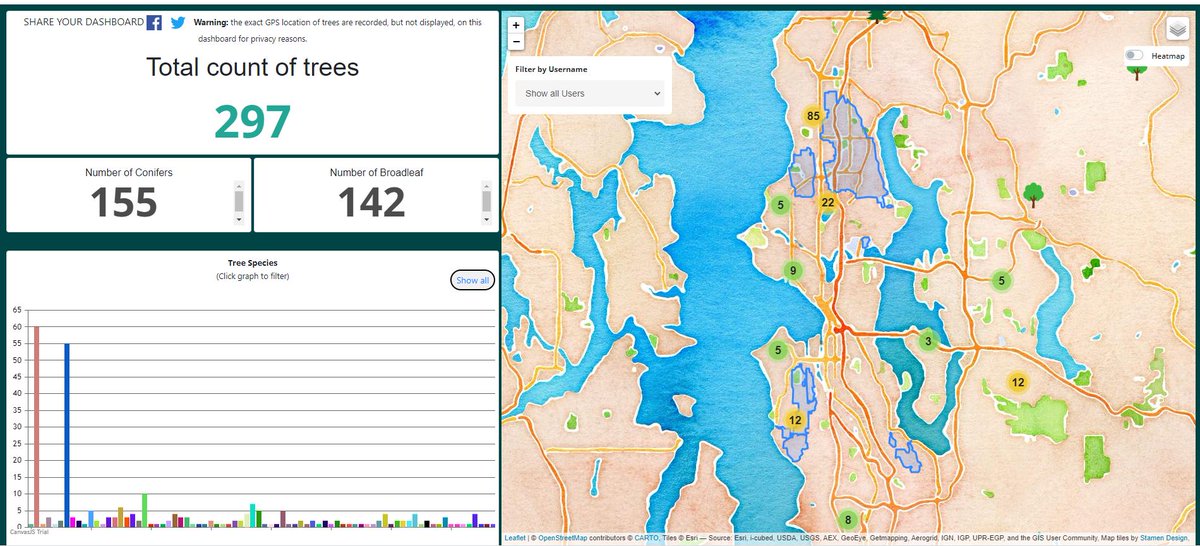
Task: Click dark conifer marker at map top edge
Action: 877,14
